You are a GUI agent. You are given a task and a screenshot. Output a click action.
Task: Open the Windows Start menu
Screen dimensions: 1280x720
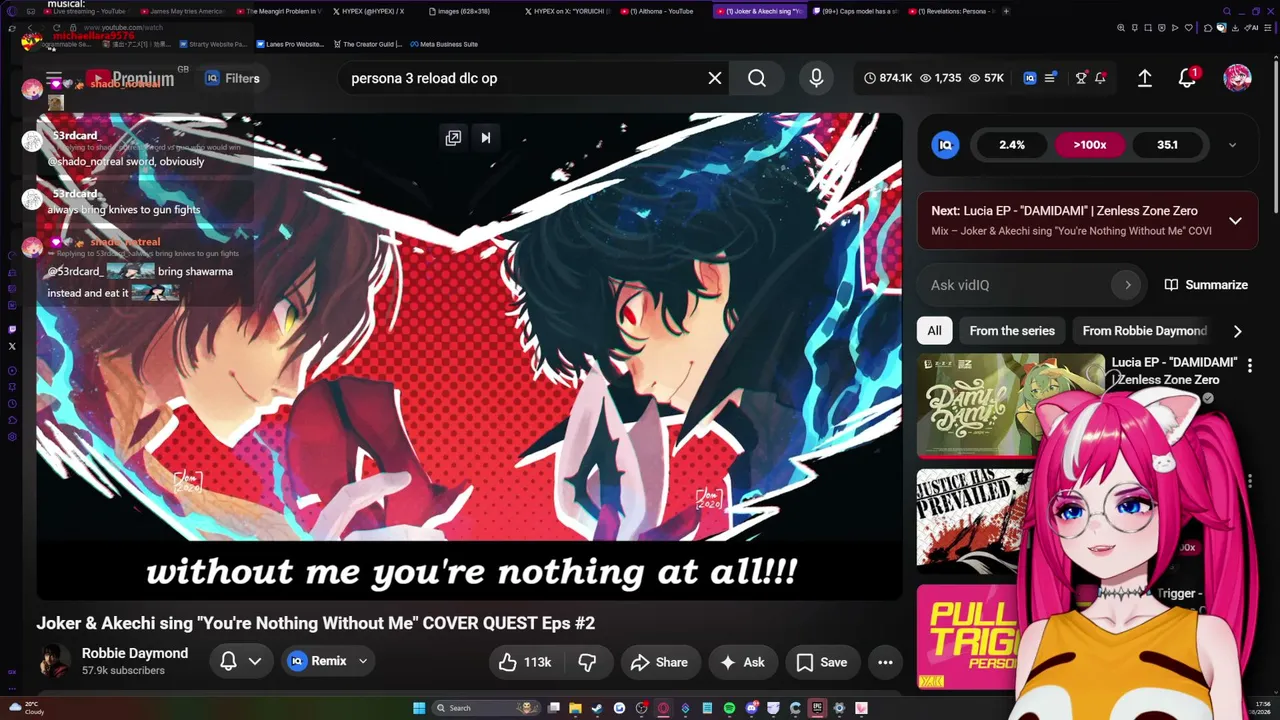(419, 708)
